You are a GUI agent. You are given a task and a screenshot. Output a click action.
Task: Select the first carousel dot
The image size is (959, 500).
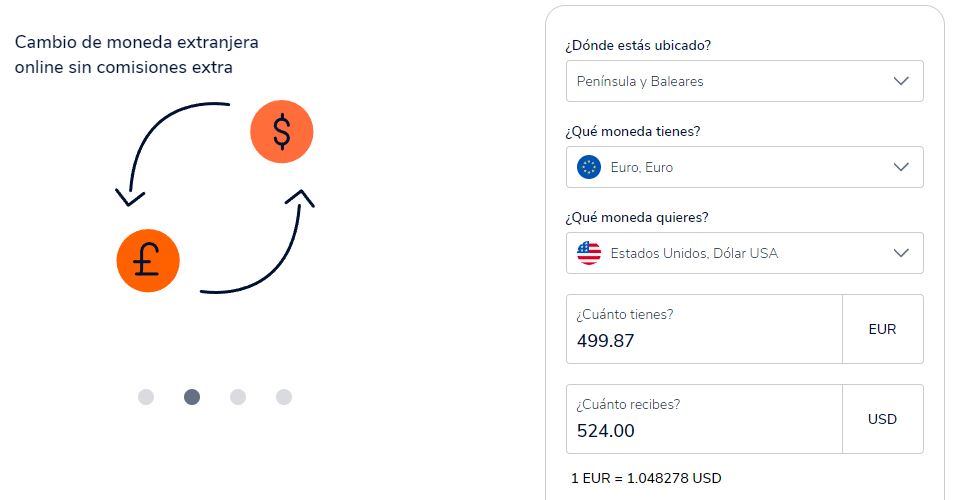click(x=146, y=397)
